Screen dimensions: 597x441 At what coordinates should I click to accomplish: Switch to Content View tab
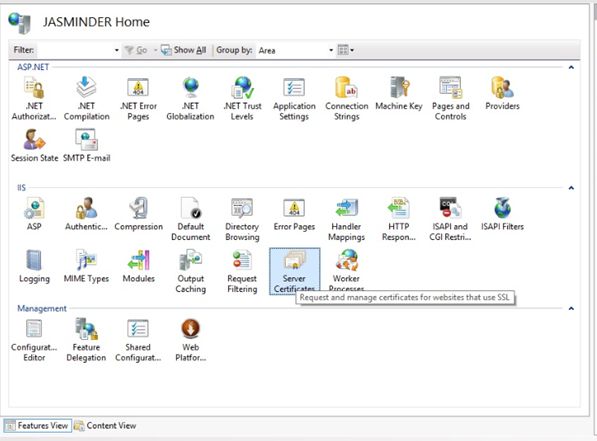[105, 425]
